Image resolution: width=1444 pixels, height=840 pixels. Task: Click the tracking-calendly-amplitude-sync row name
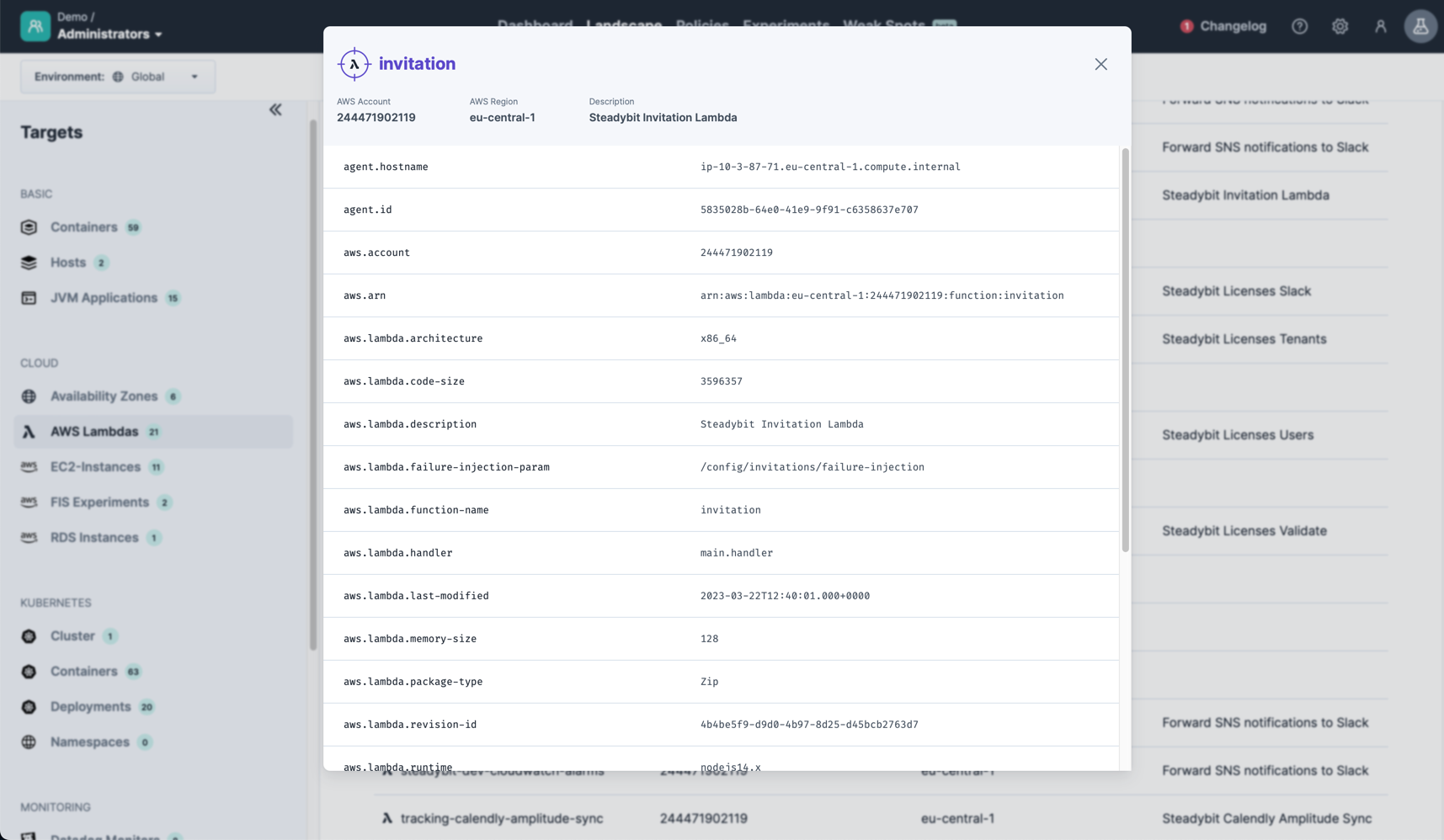pos(502,818)
